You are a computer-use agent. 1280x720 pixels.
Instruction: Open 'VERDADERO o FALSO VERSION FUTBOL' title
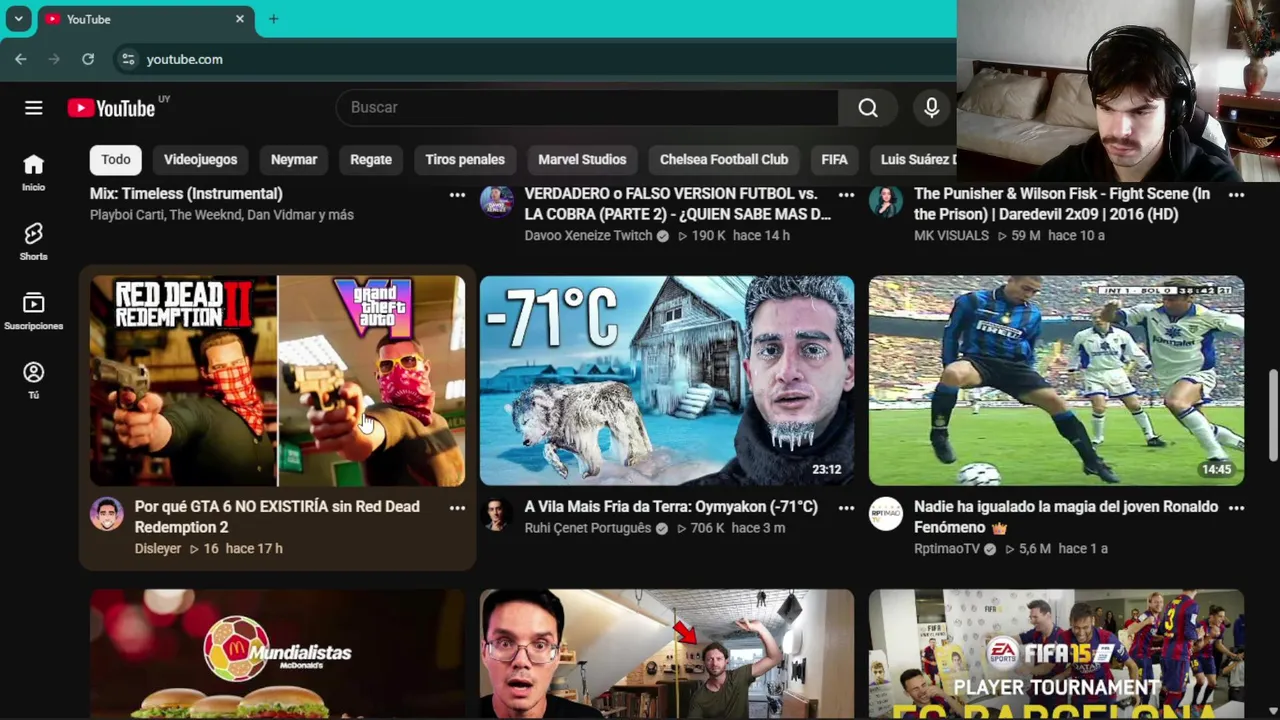[x=678, y=204]
